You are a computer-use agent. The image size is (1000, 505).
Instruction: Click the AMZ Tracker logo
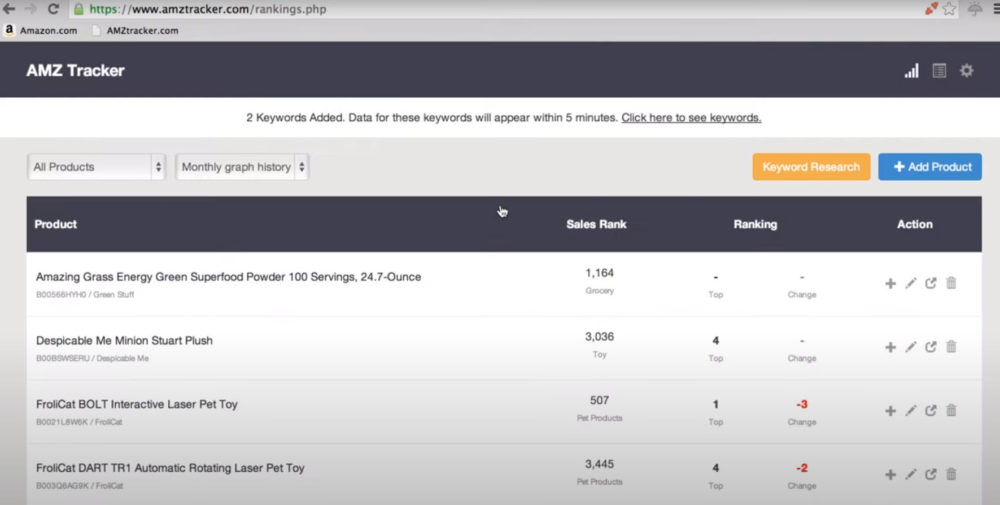click(x=75, y=70)
